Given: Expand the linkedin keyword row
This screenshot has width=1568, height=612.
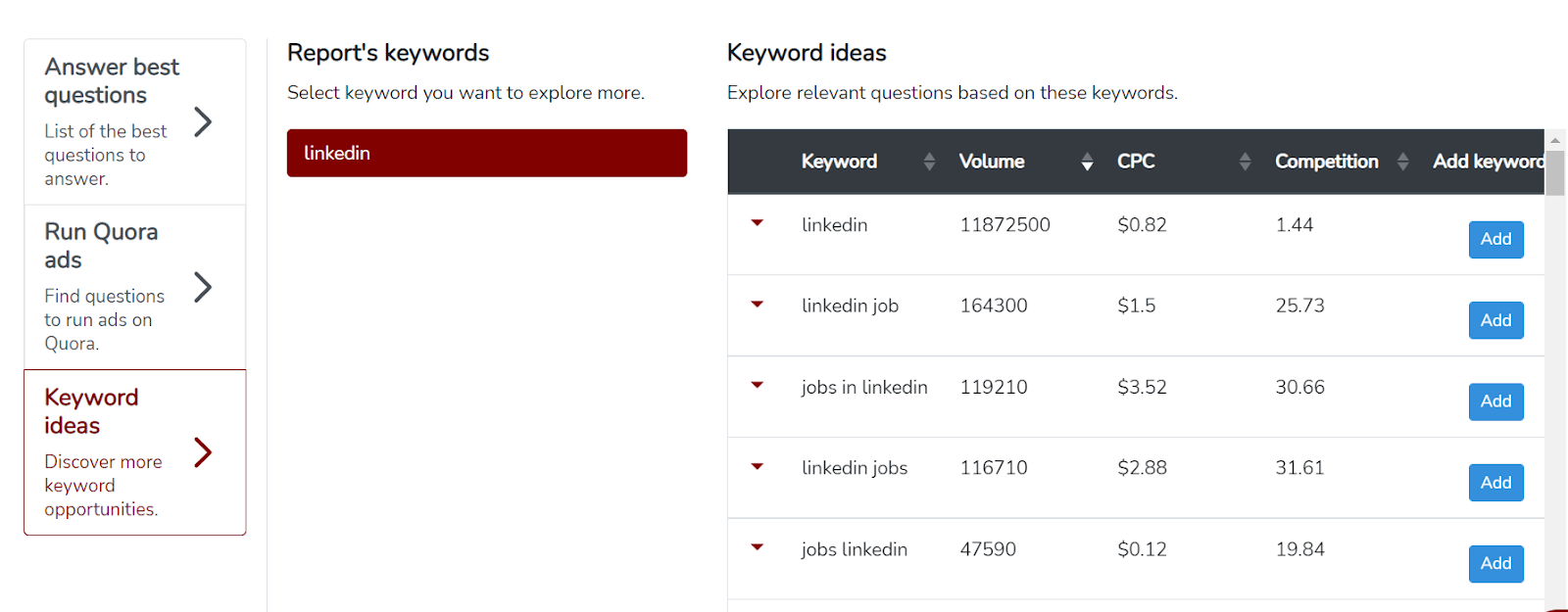Looking at the screenshot, I should point(757,223).
